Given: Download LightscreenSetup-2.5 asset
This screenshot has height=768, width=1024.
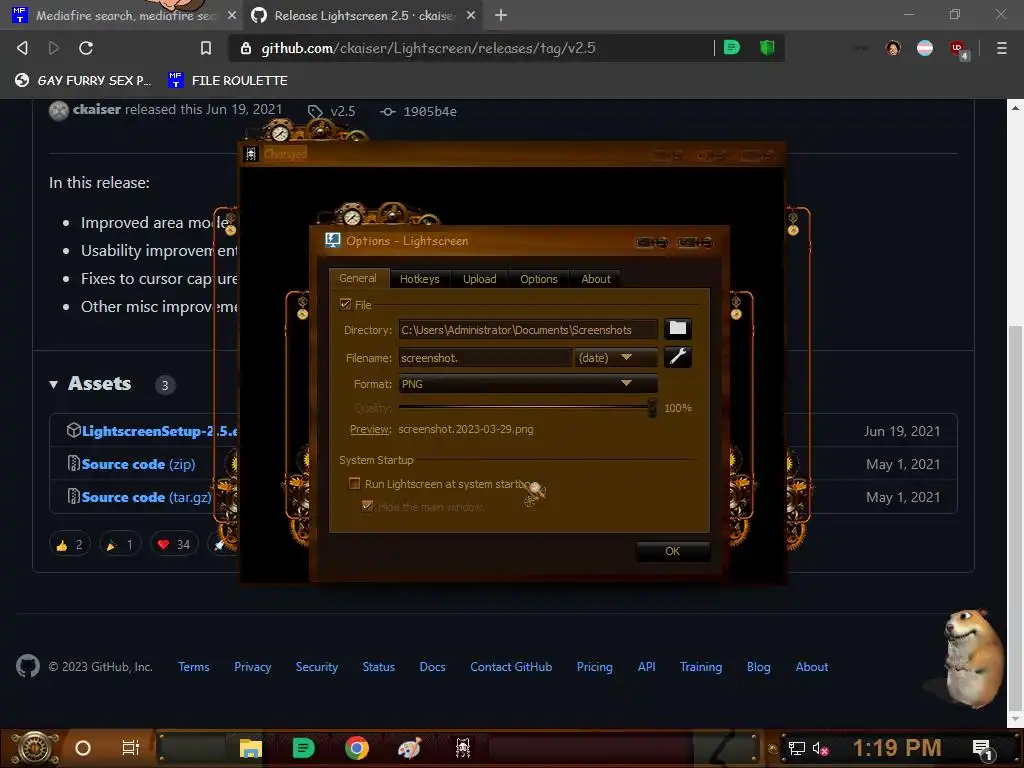Looking at the screenshot, I should pos(159,431).
